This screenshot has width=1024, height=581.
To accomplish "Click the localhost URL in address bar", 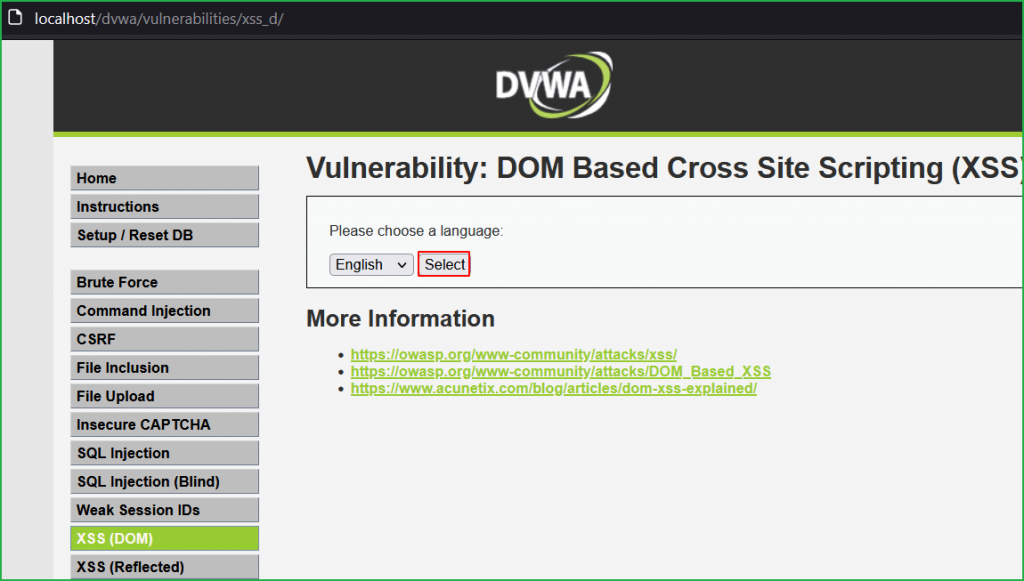I will coord(159,18).
